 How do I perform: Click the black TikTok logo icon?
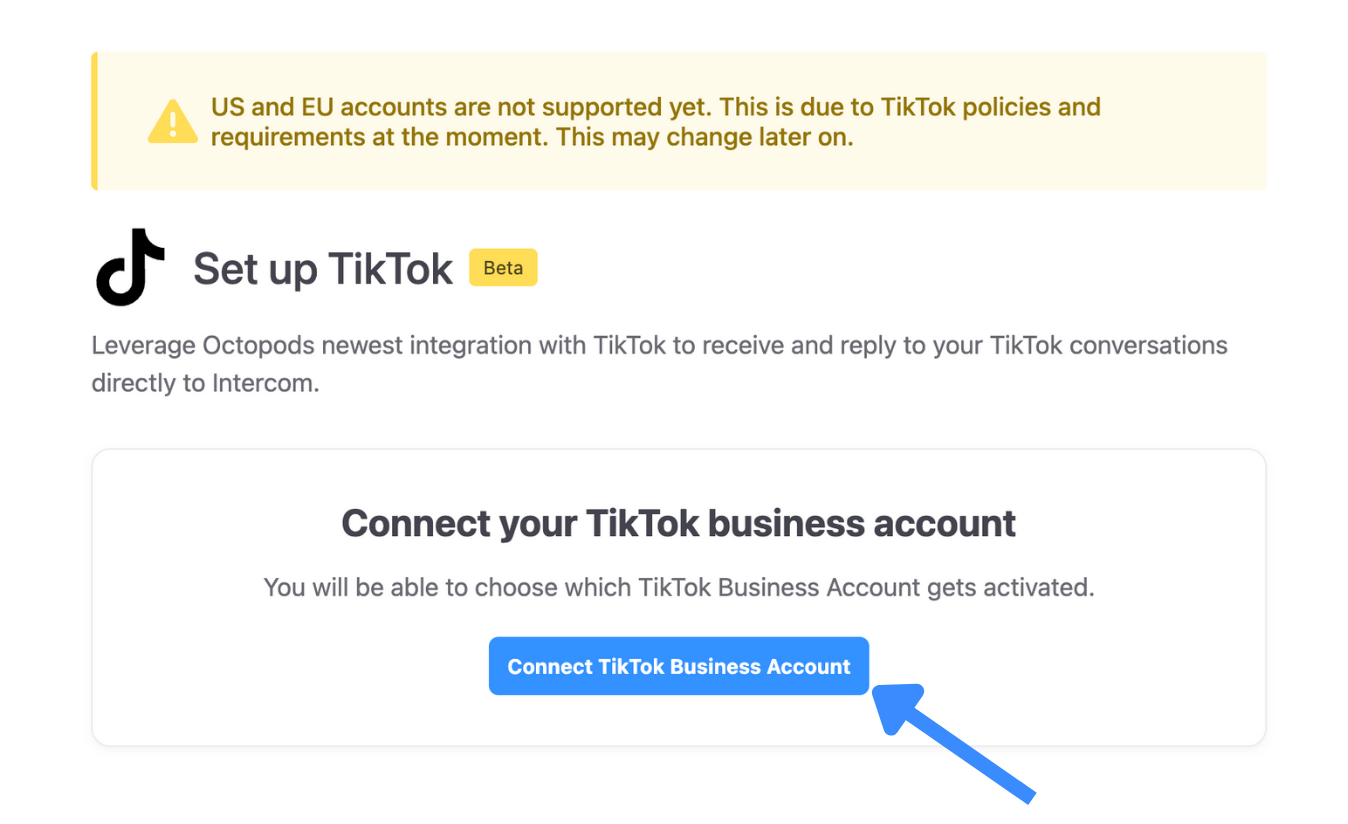tap(130, 267)
